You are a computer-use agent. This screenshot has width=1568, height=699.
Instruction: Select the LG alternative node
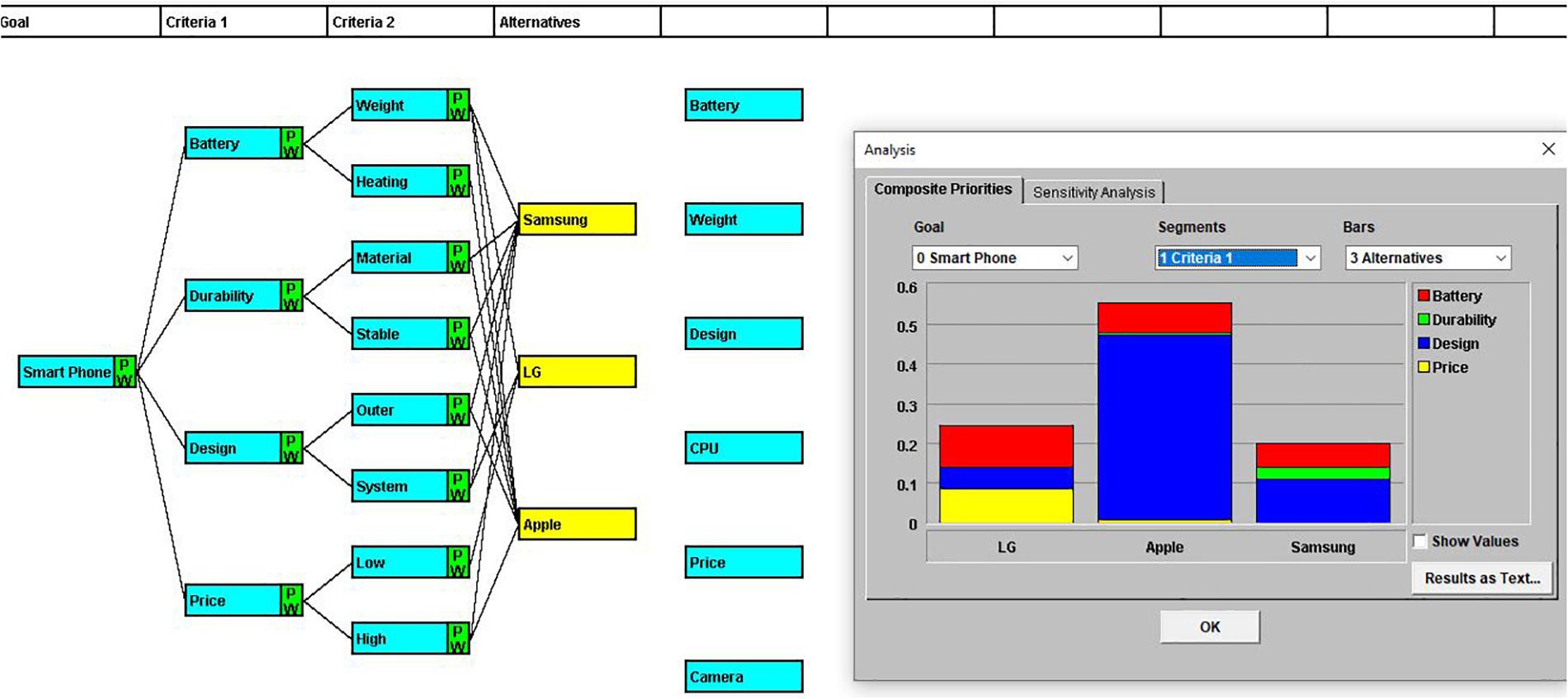click(x=577, y=372)
